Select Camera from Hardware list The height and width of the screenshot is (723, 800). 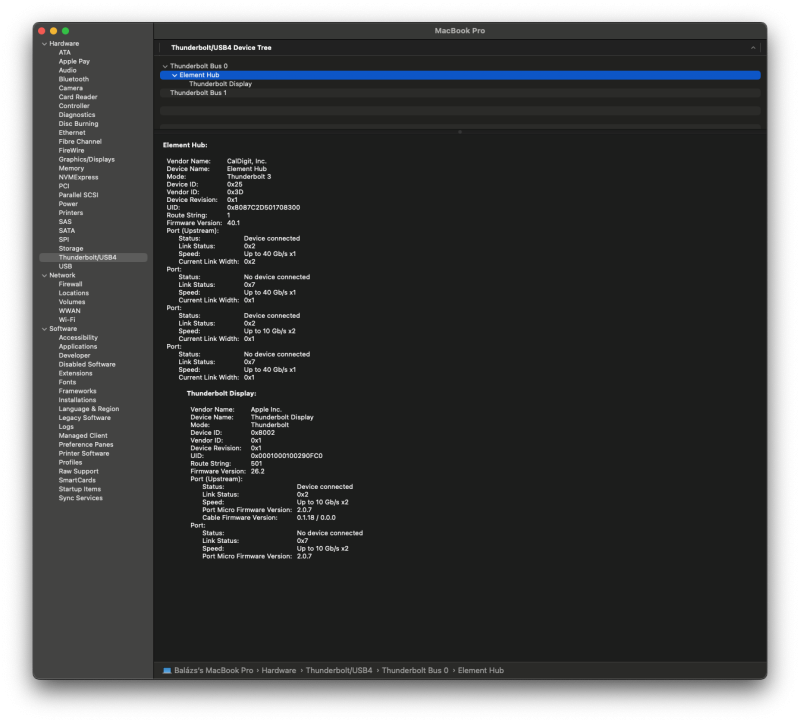coord(70,88)
